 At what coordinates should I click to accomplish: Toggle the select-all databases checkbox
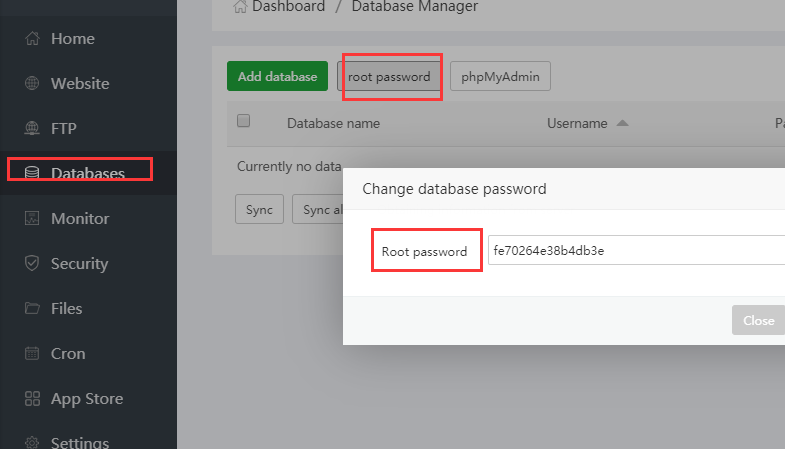(x=243, y=122)
